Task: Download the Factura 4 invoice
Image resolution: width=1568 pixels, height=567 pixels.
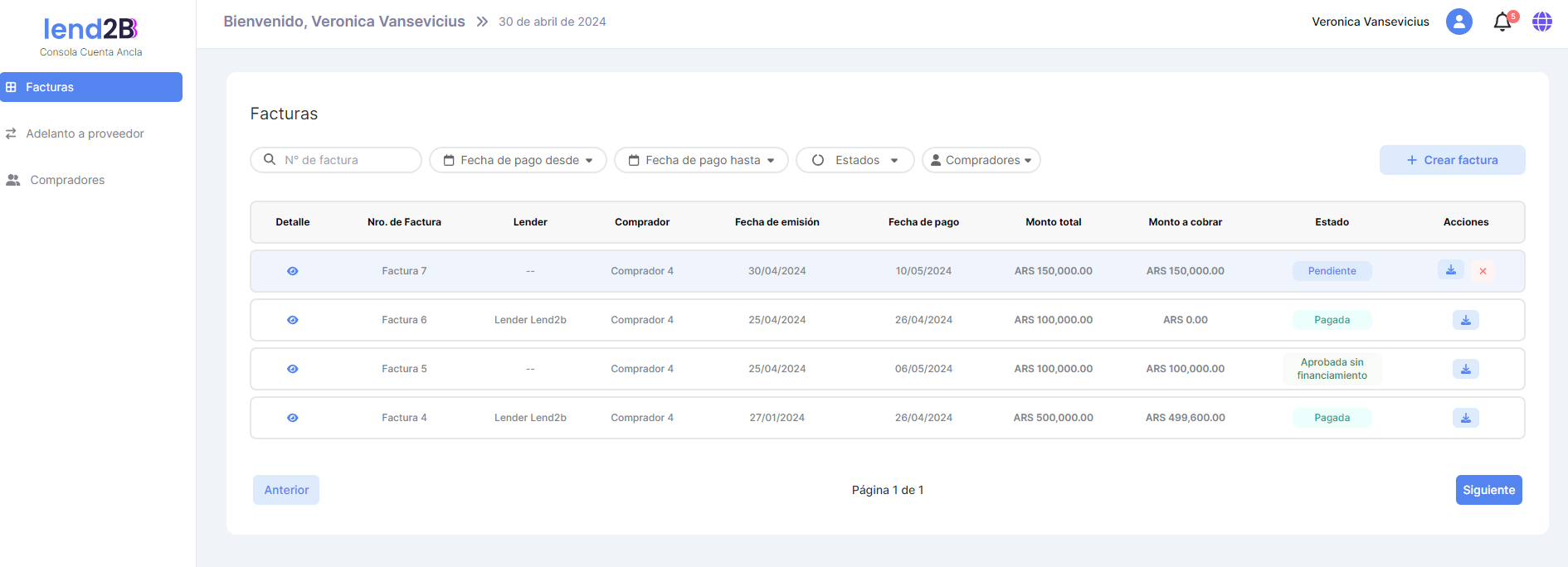Action: pyautogui.click(x=1465, y=418)
